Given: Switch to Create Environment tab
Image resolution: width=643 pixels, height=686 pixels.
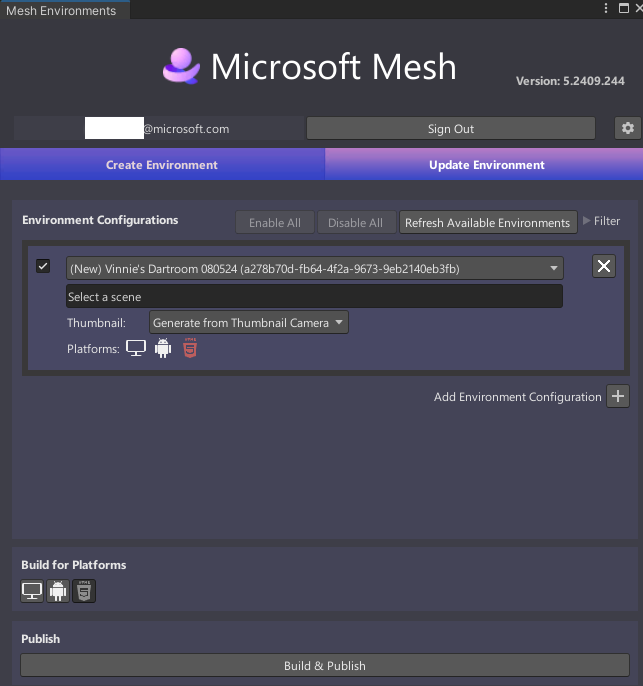Looking at the screenshot, I should pos(162,164).
